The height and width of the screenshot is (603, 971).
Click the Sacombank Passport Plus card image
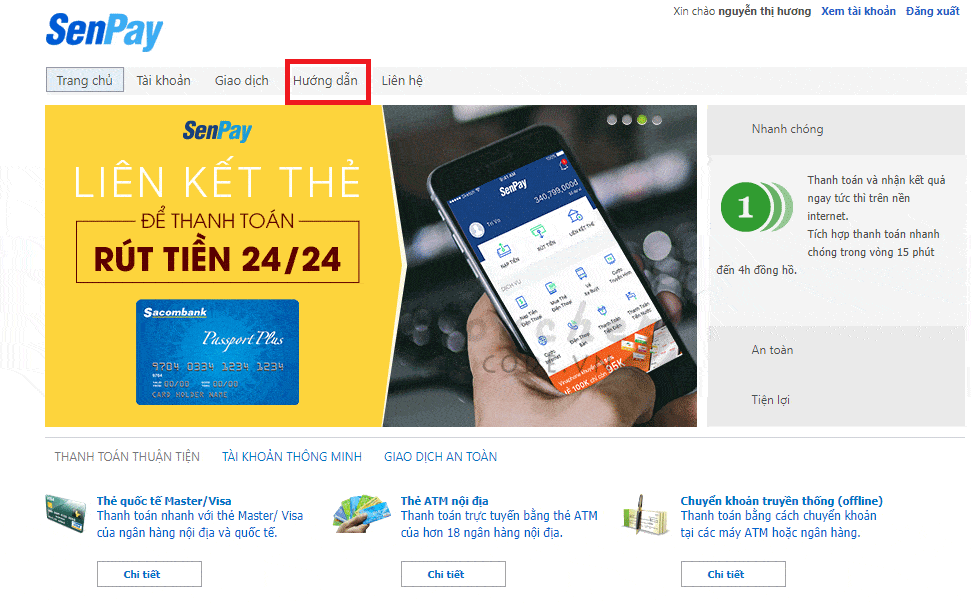pyautogui.click(x=217, y=352)
